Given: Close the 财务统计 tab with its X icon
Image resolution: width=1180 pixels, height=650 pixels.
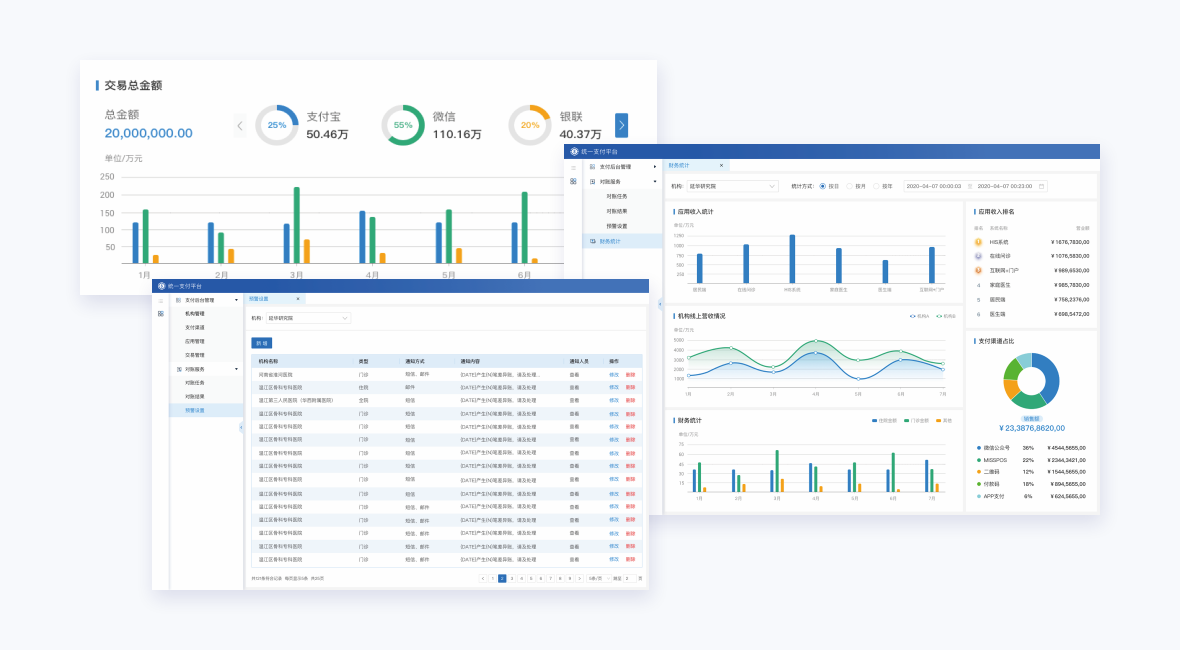Looking at the screenshot, I should [721, 165].
